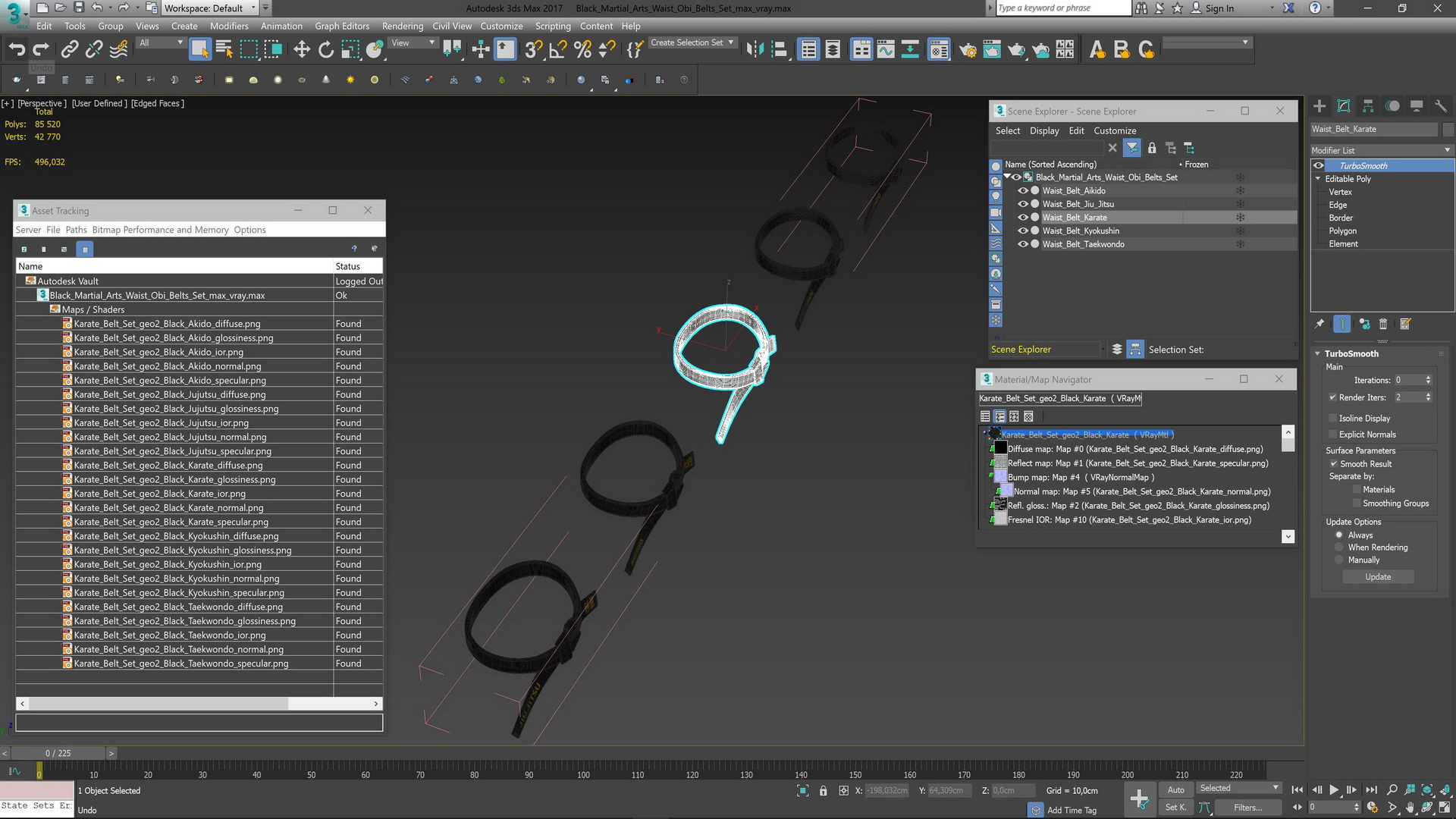Click the Scene Explorer lock selection icon

(x=1152, y=148)
